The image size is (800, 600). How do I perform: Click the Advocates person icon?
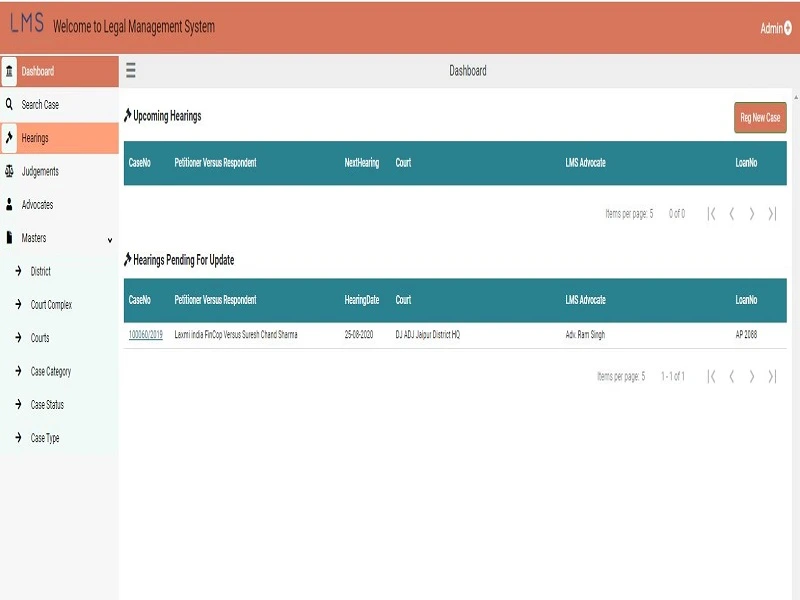click(x=10, y=204)
